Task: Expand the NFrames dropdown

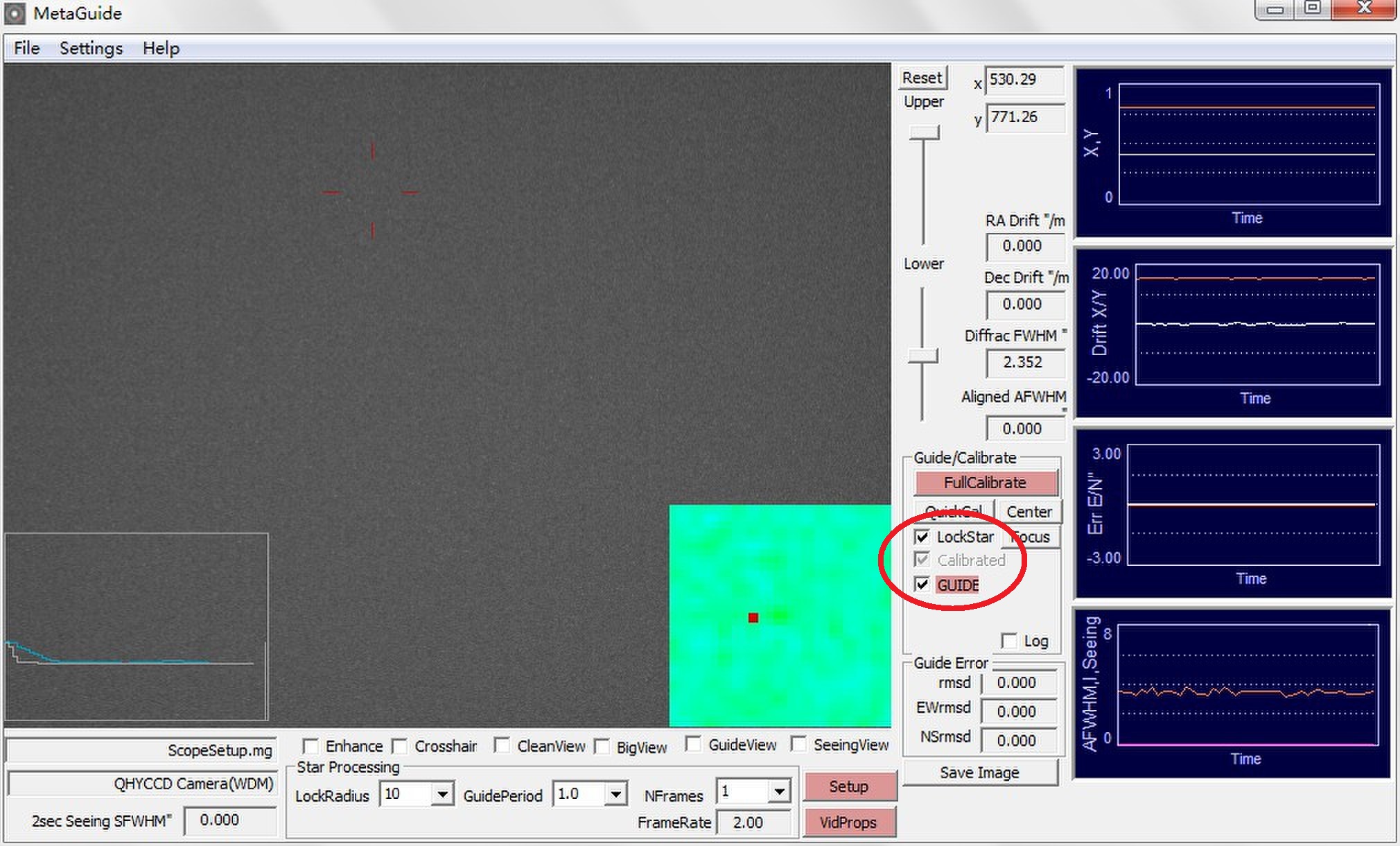Action: point(779,791)
